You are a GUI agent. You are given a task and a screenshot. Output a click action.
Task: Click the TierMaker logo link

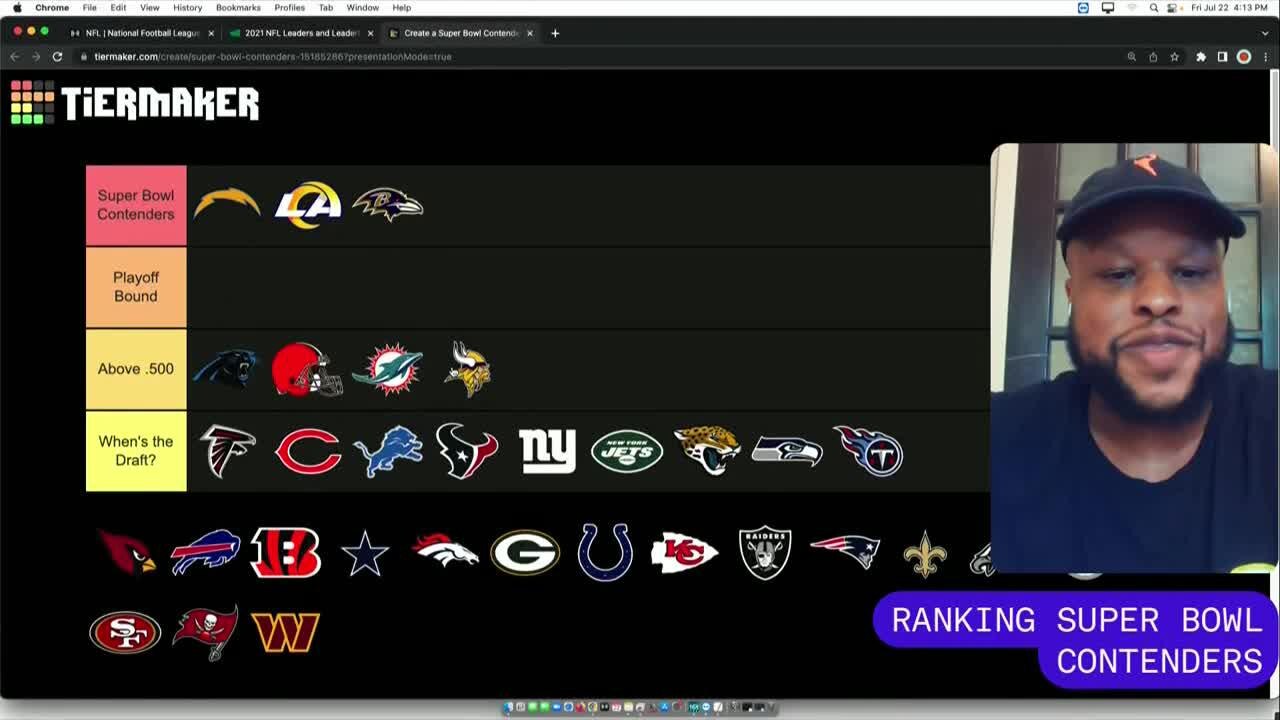pos(135,103)
